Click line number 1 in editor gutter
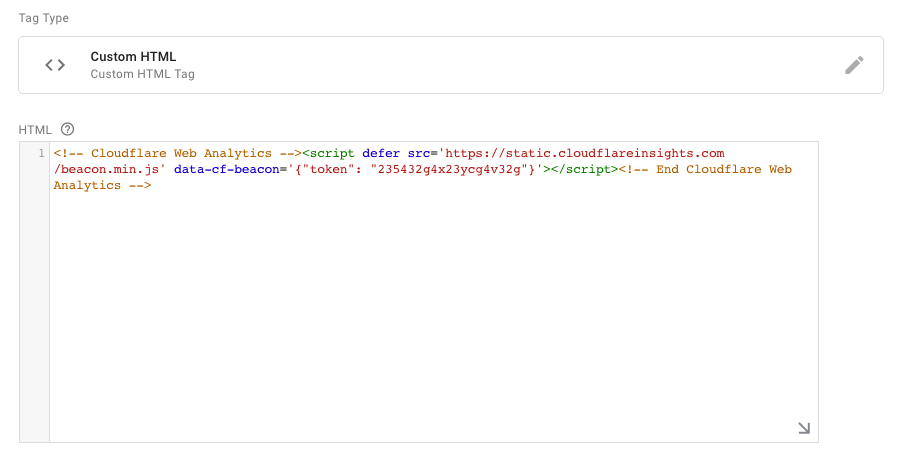The image size is (902, 455). 41,154
